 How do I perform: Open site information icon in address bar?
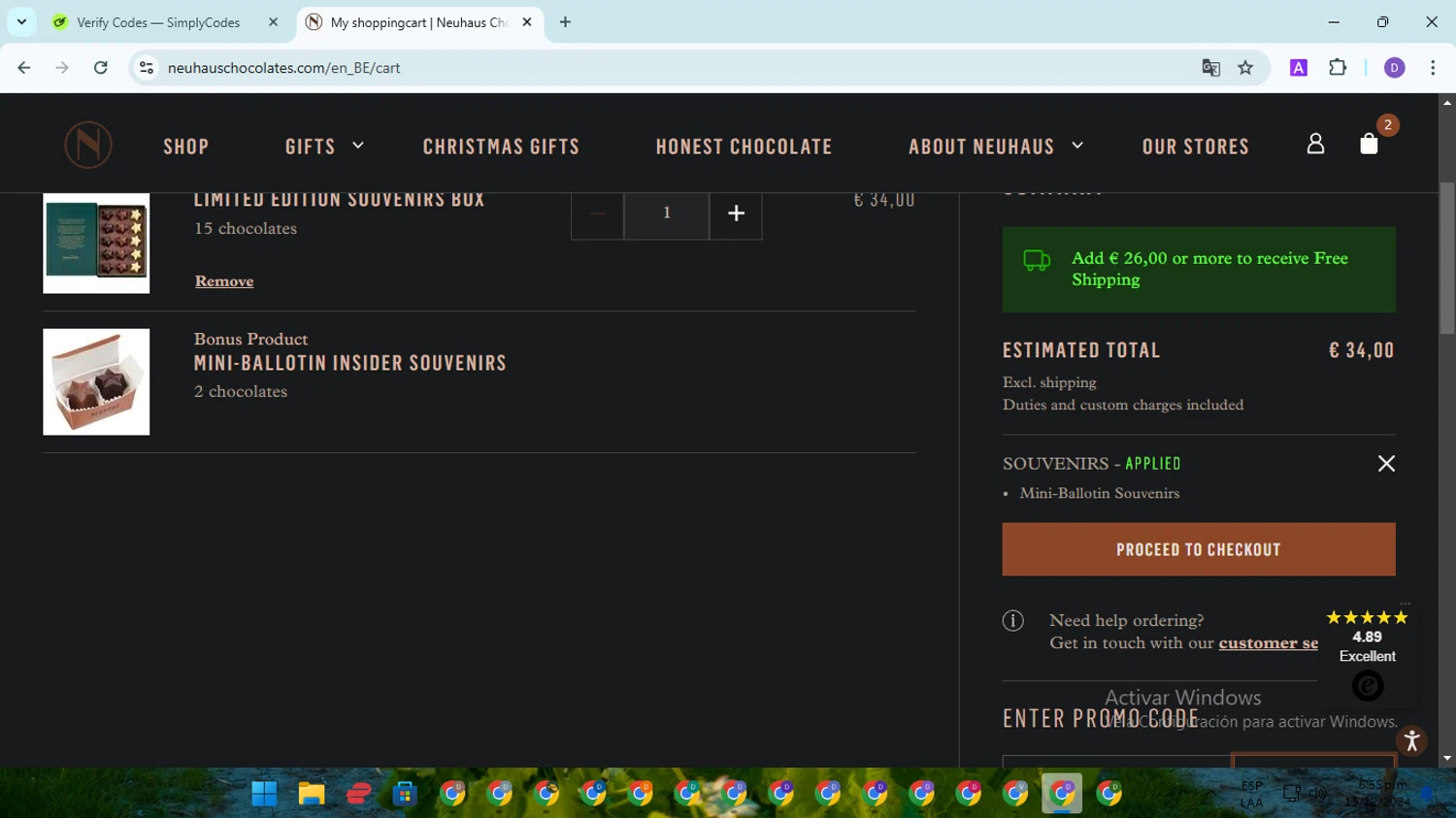pyautogui.click(x=147, y=68)
